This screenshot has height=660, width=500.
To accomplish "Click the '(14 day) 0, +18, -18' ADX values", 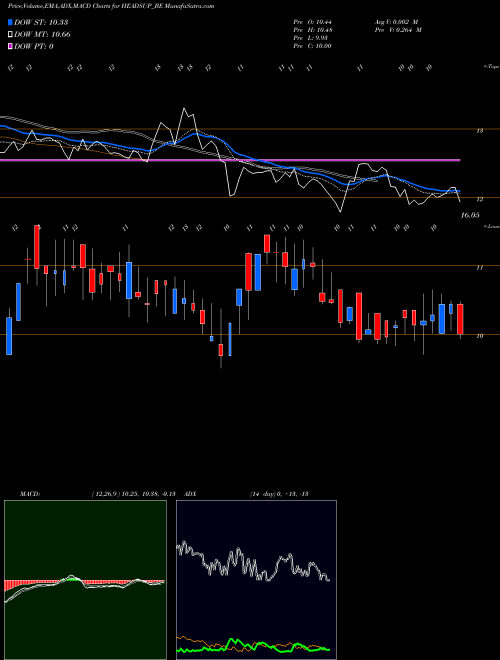I will coord(279,494).
